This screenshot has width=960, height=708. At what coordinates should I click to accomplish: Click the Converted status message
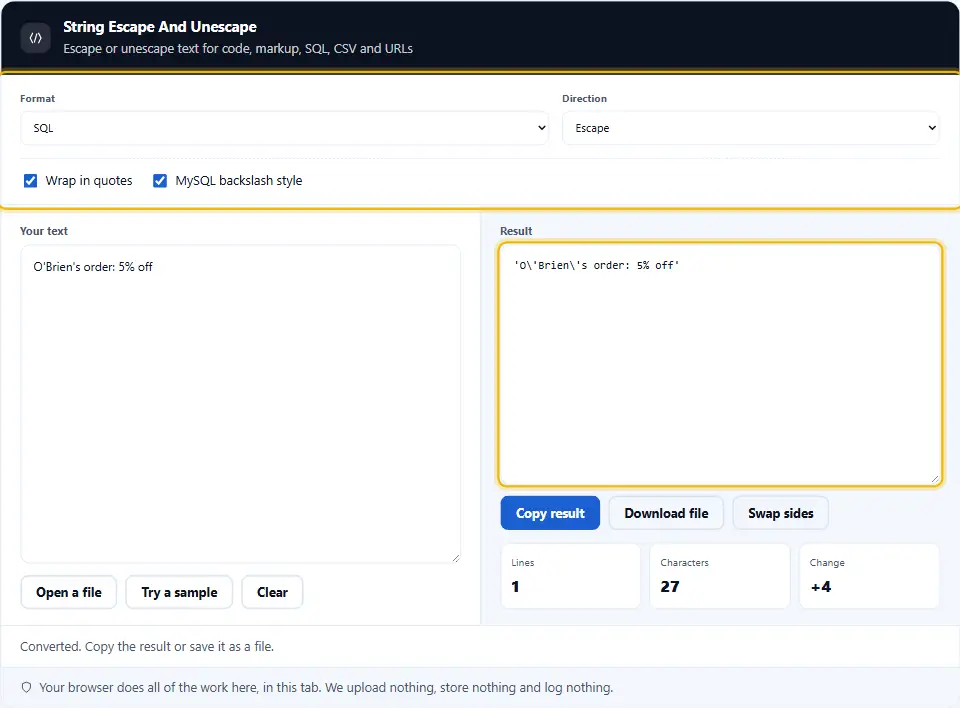point(147,646)
